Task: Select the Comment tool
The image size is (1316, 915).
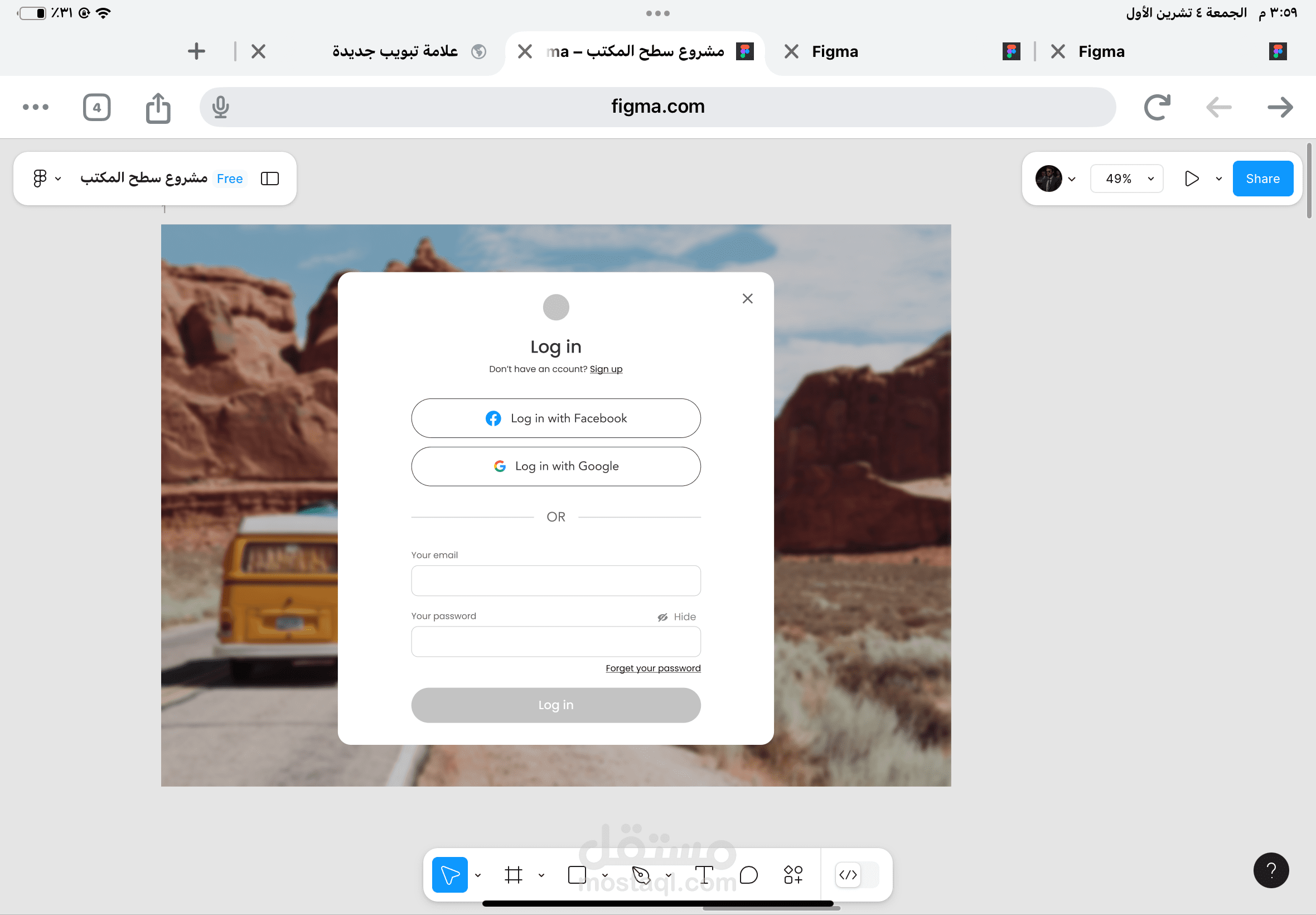Action: coord(749,875)
